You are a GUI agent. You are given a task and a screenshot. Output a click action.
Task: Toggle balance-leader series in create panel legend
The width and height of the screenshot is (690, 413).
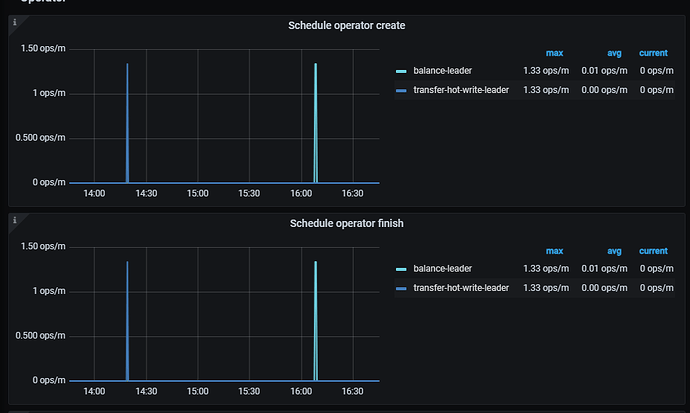442,71
